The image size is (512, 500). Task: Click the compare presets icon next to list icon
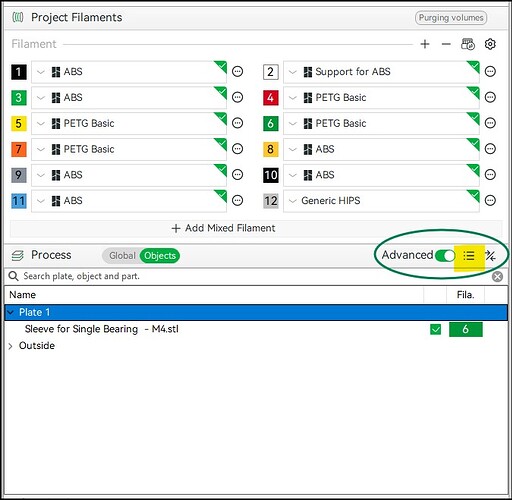[490, 256]
